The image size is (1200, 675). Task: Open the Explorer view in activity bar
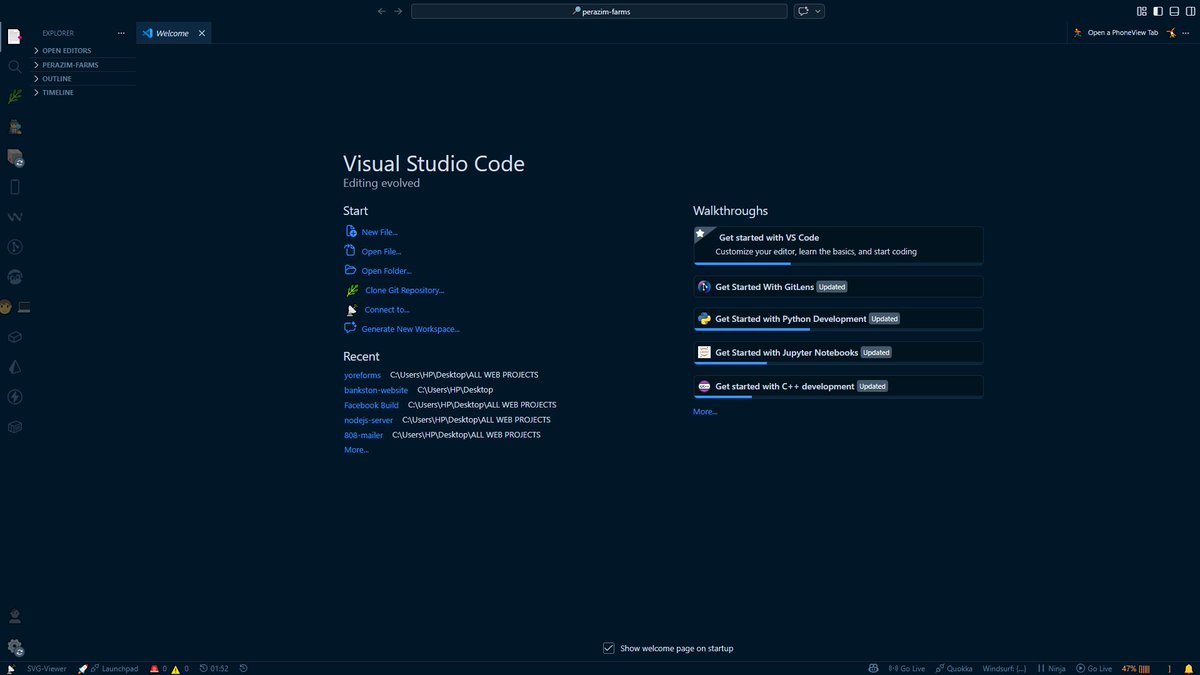pos(14,37)
